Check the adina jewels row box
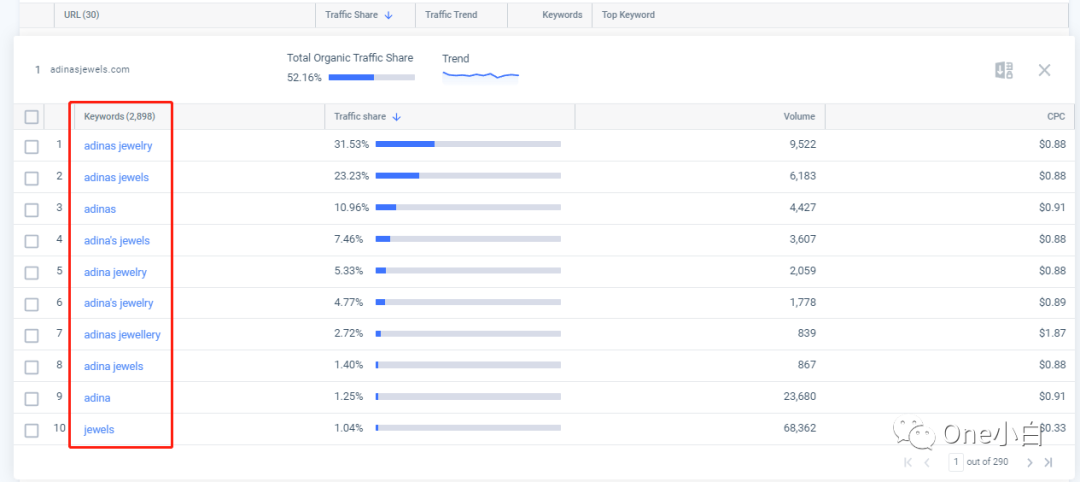The width and height of the screenshot is (1080, 482). pos(32,367)
